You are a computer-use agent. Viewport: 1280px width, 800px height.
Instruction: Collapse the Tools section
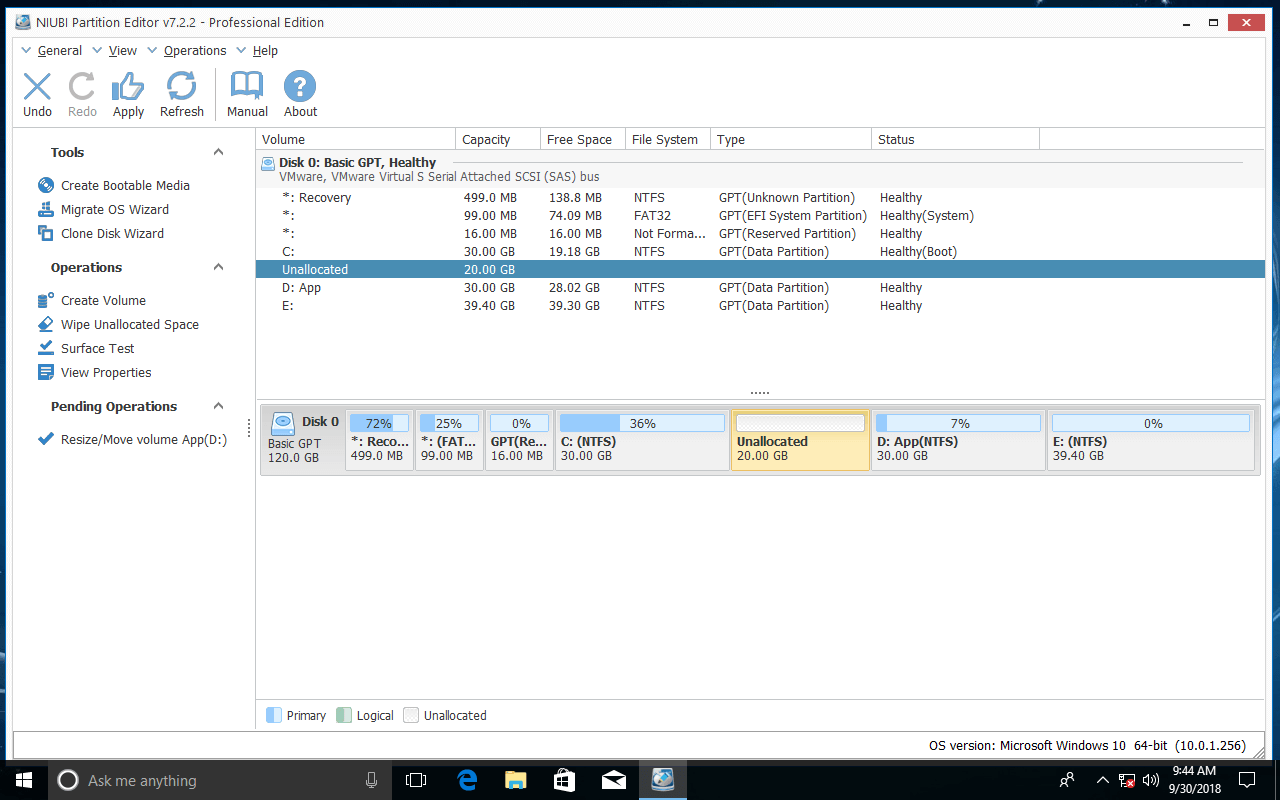coord(218,152)
